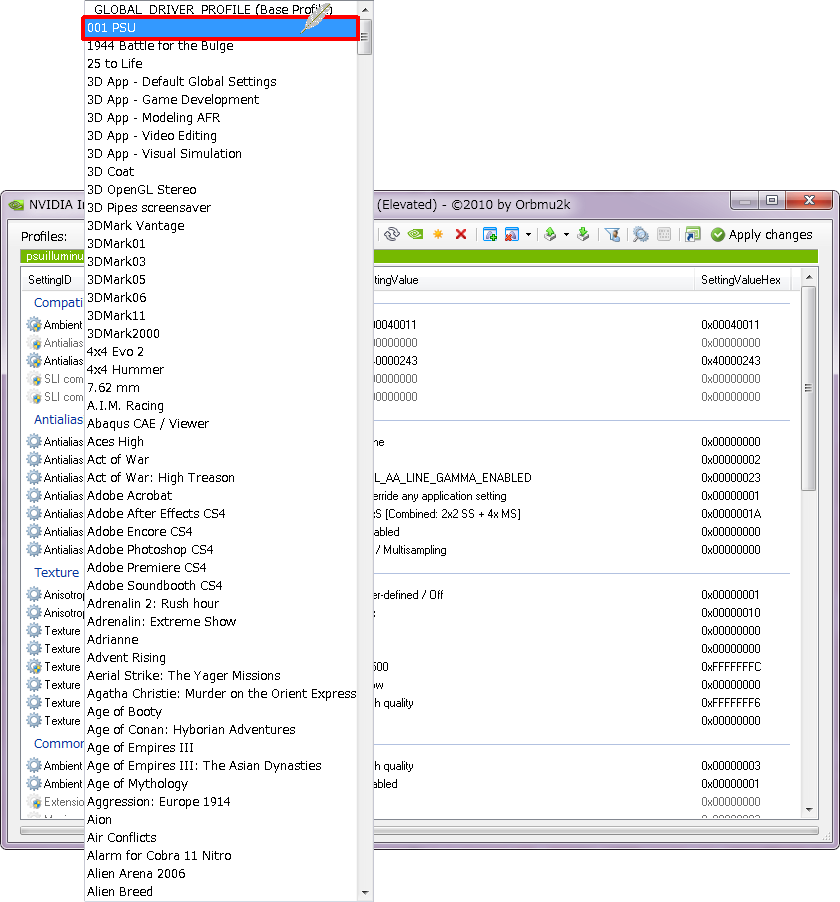Click the hex value 0x40000243

731,361
